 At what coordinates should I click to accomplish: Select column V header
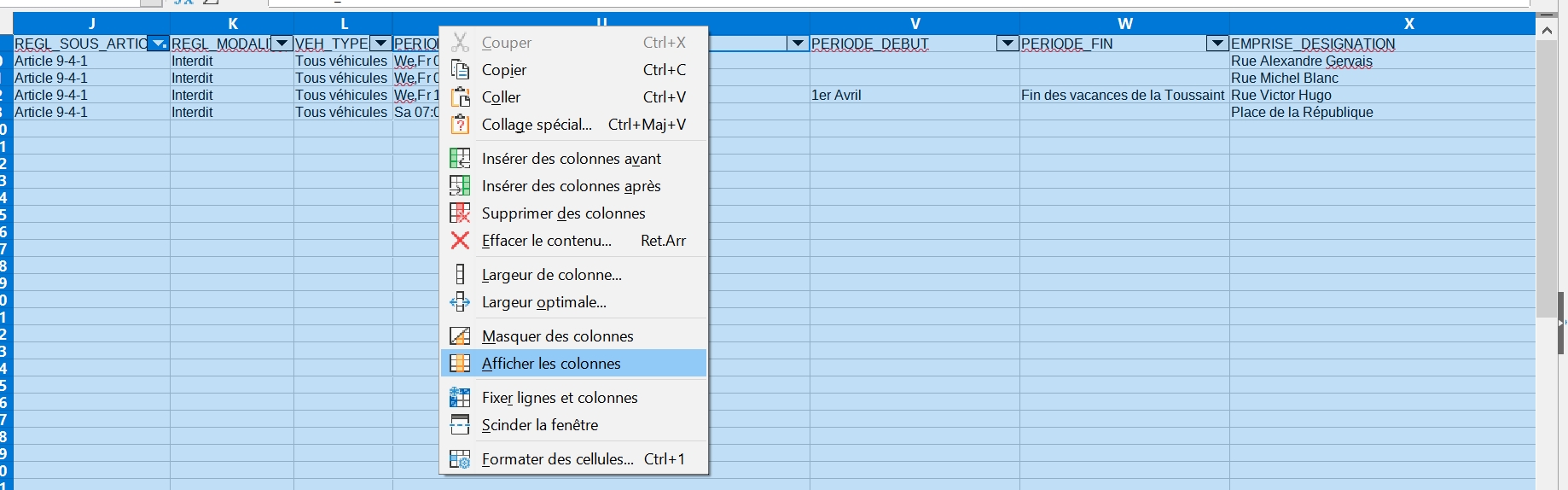pos(915,24)
